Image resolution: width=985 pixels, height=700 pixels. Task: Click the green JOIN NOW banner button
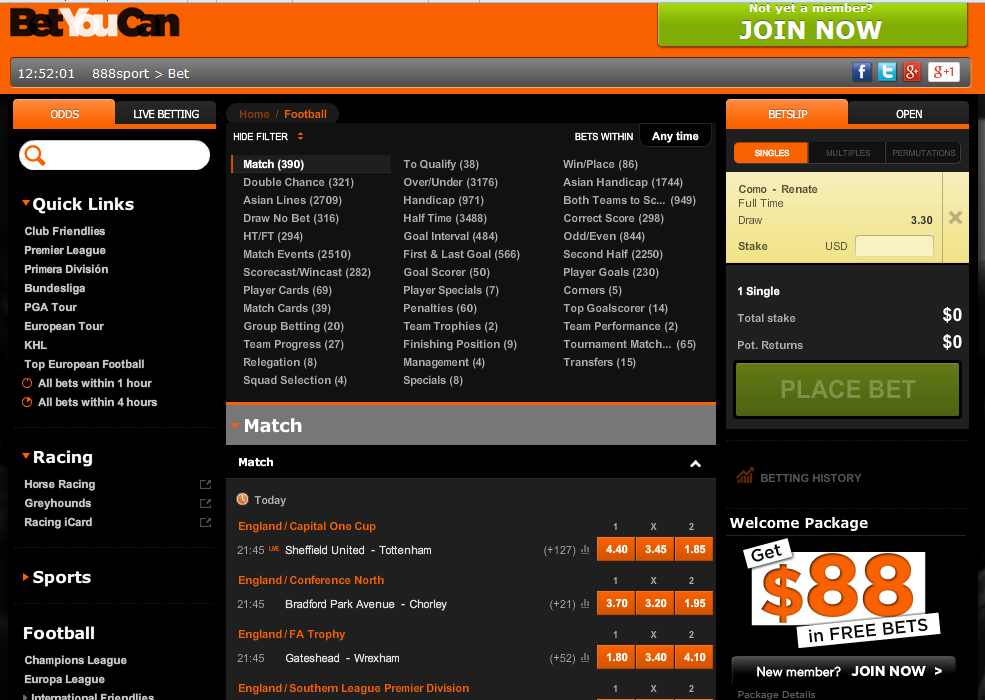[x=812, y=24]
